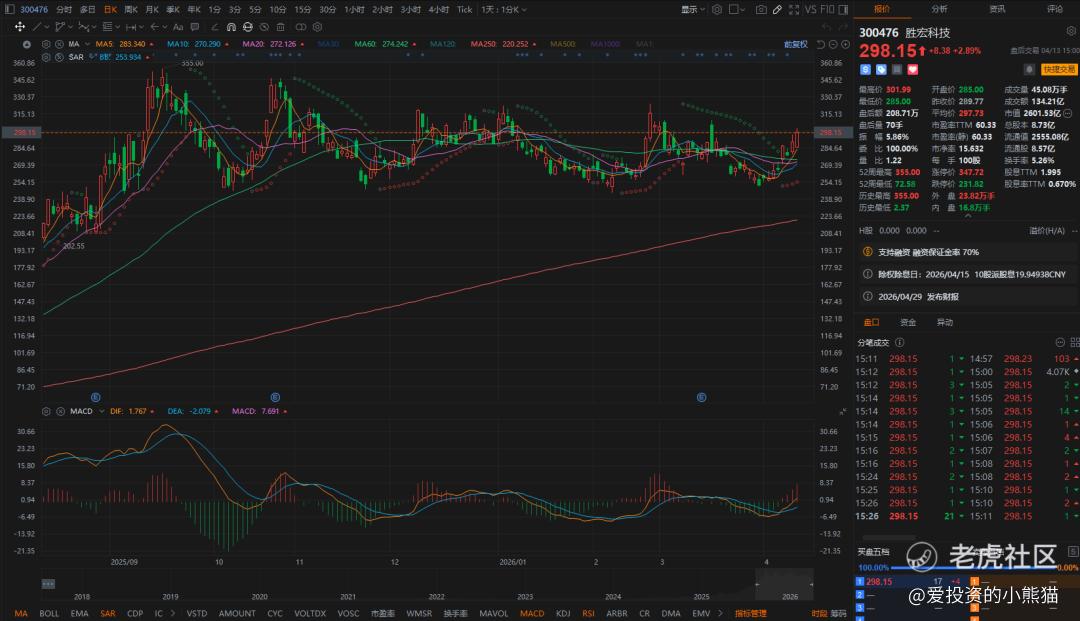Click the 快捷交易 quick trade button
The width and height of the screenshot is (1080, 621).
coord(1059,70)
